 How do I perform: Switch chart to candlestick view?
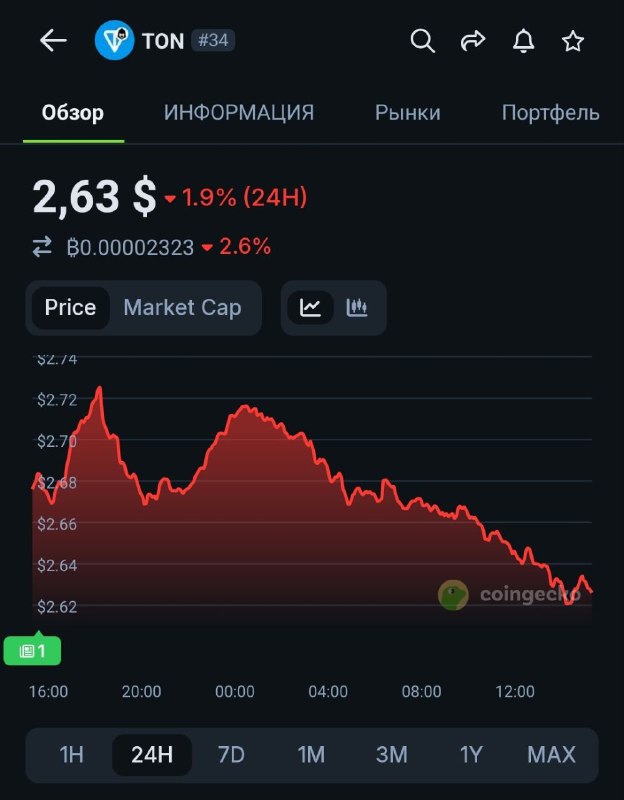(357, 307)
